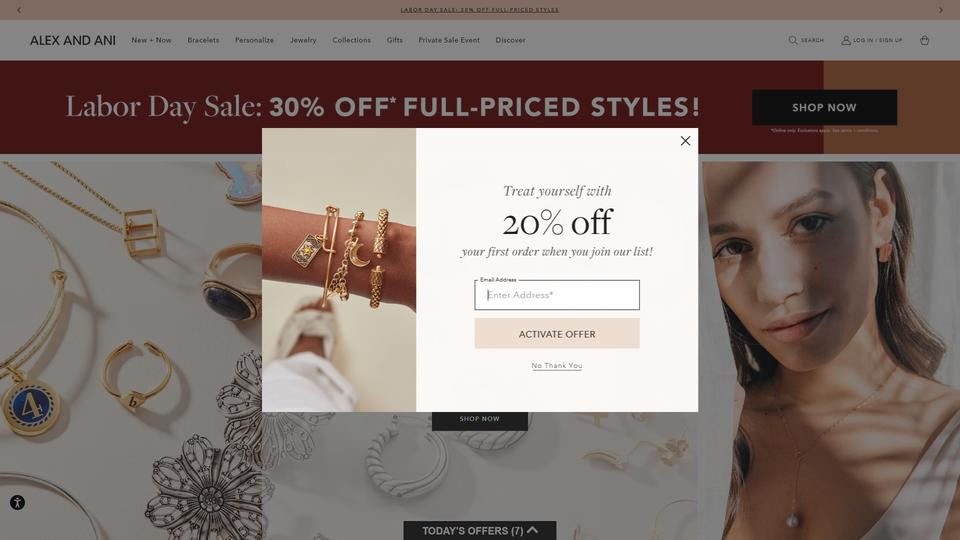Open the Bracelets menu
Viewport: 960px width, 540px height.
coord(203,40)
